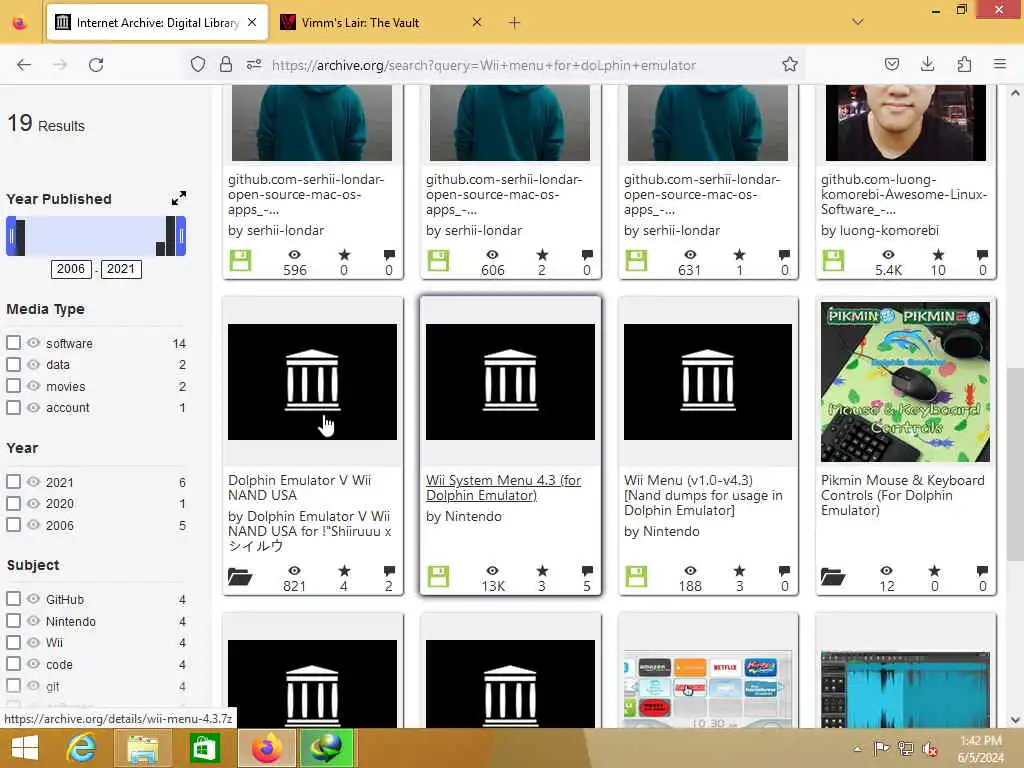Open Action Center flag in system tray
This screenshot has height=768, width=1024.
tap(882, 748)
